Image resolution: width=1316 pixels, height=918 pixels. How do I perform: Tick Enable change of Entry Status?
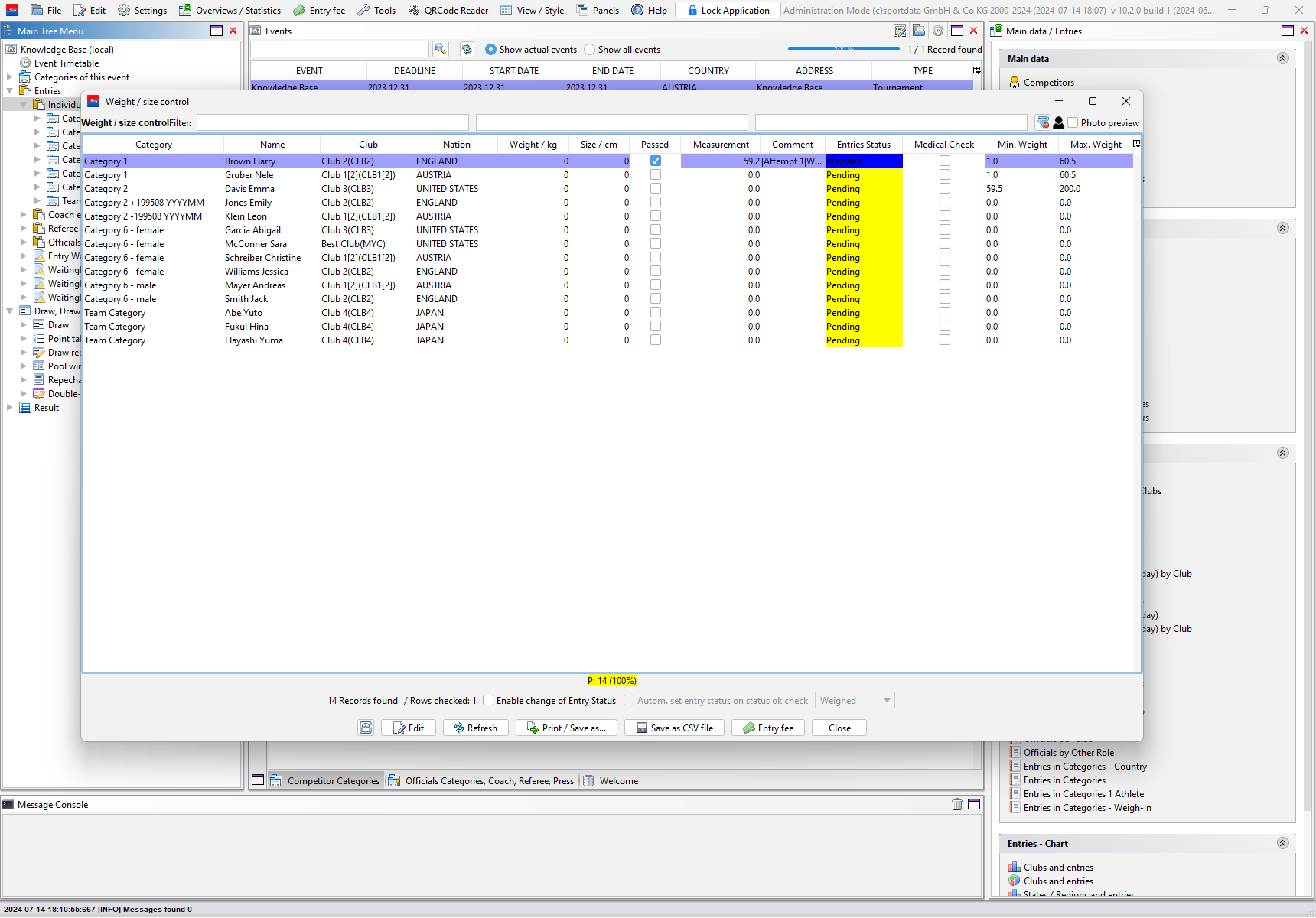488,700
